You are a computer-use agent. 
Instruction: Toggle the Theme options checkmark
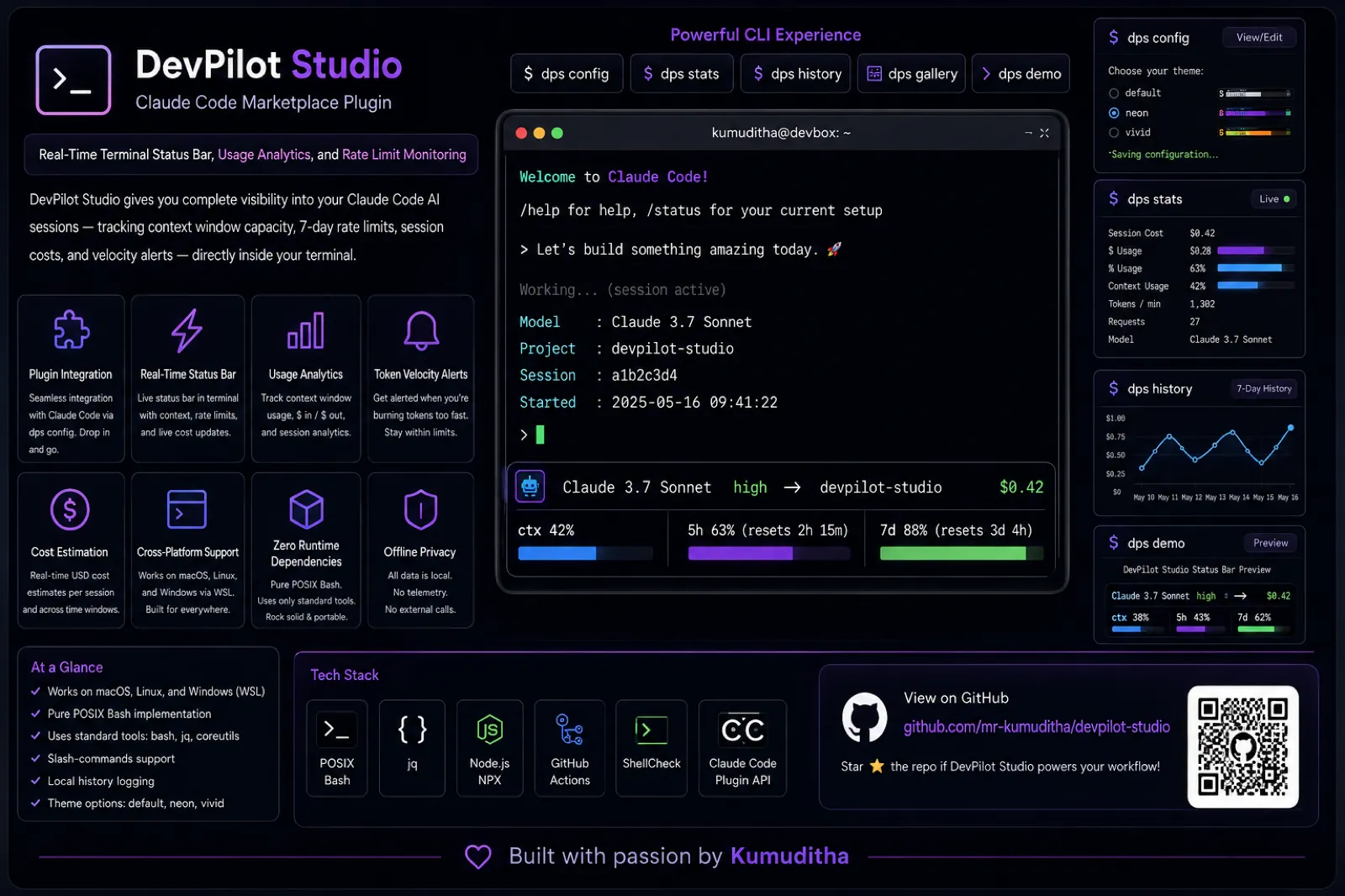pos(35,803)
